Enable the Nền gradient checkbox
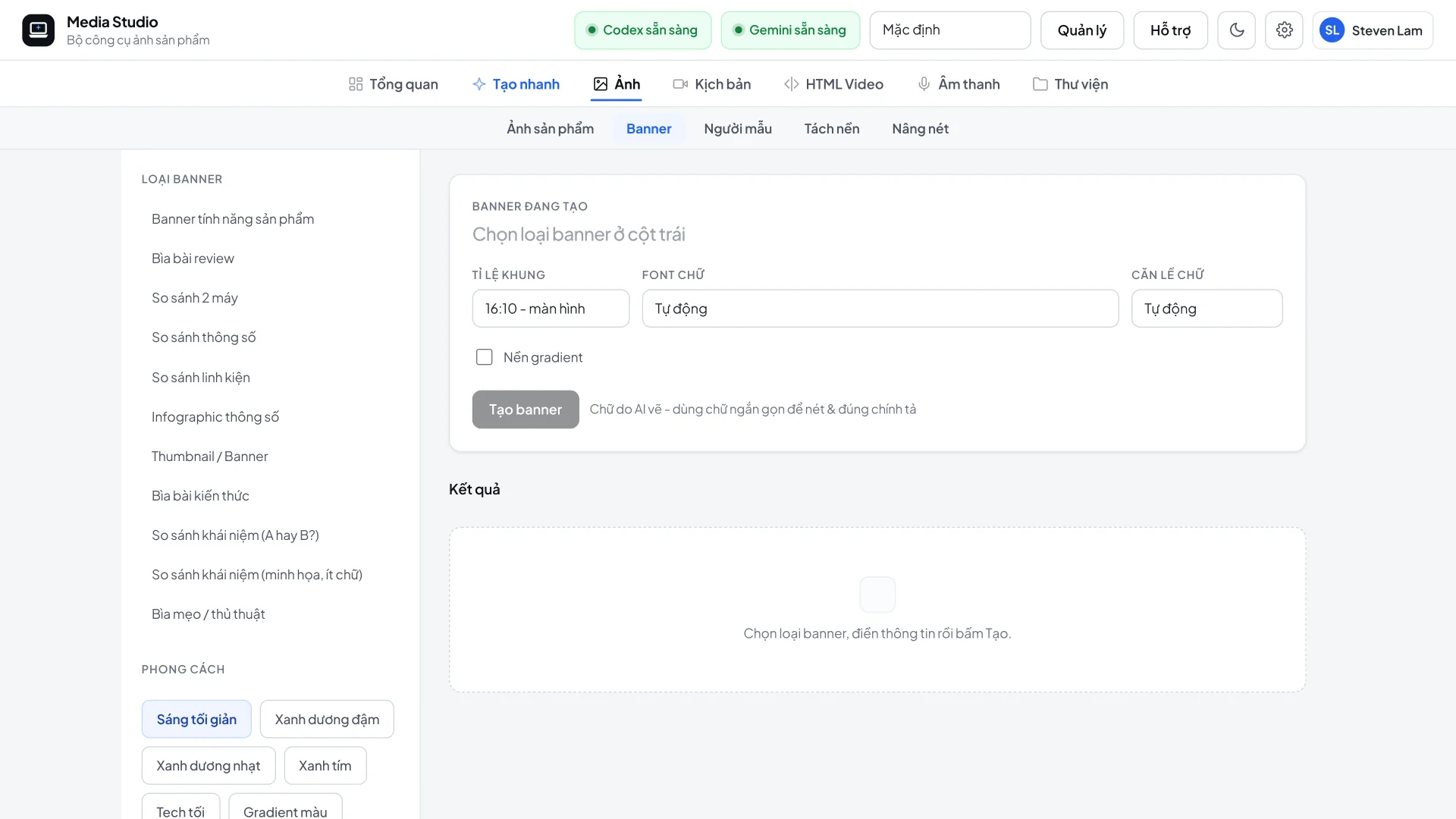The width and height of the screenshot is (1456, 819). pos(484,357)
